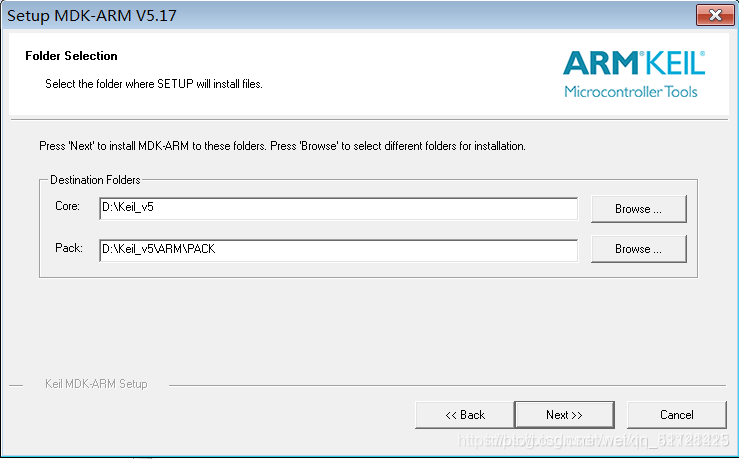Click the Browse button for Core folder
Image resolution: width=739 pixels, height=459 pixels.
click(x=639, y=209)
